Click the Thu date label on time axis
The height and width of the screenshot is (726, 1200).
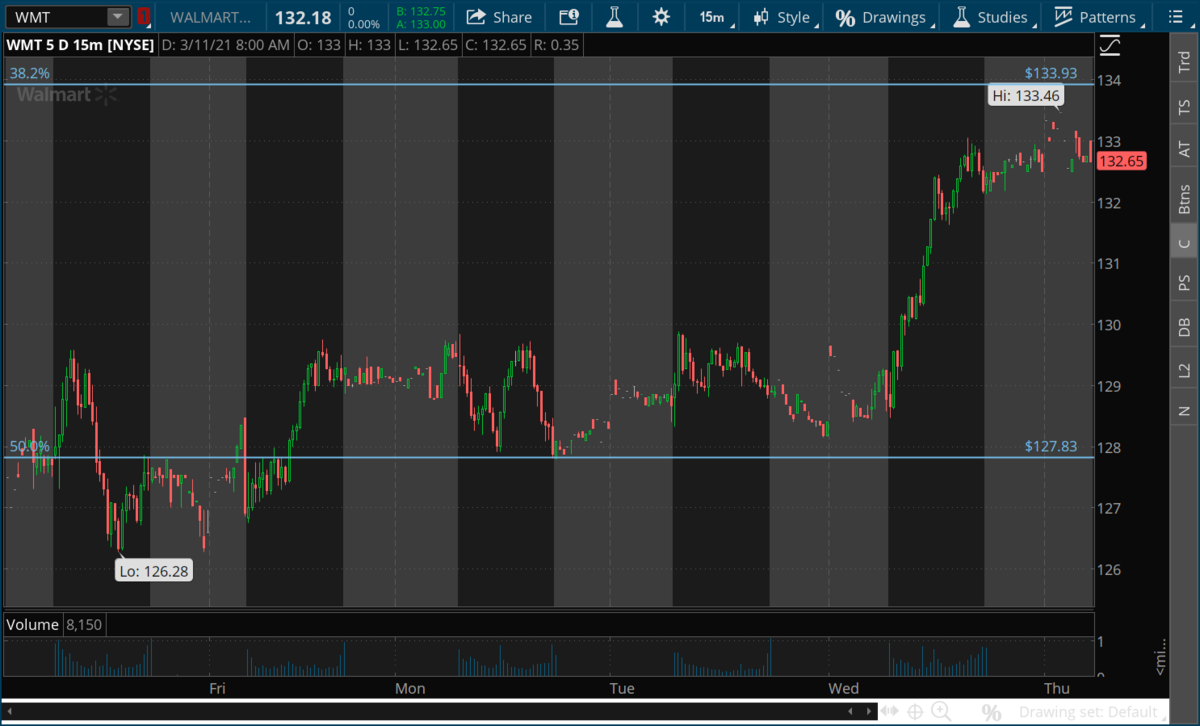click(x=1056, y=688)
